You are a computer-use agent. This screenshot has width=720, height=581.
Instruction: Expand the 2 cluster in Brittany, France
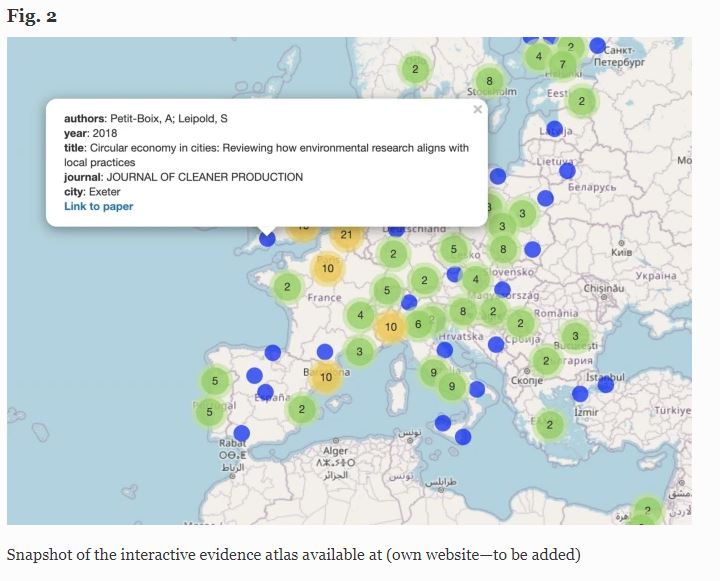point(287,287)
